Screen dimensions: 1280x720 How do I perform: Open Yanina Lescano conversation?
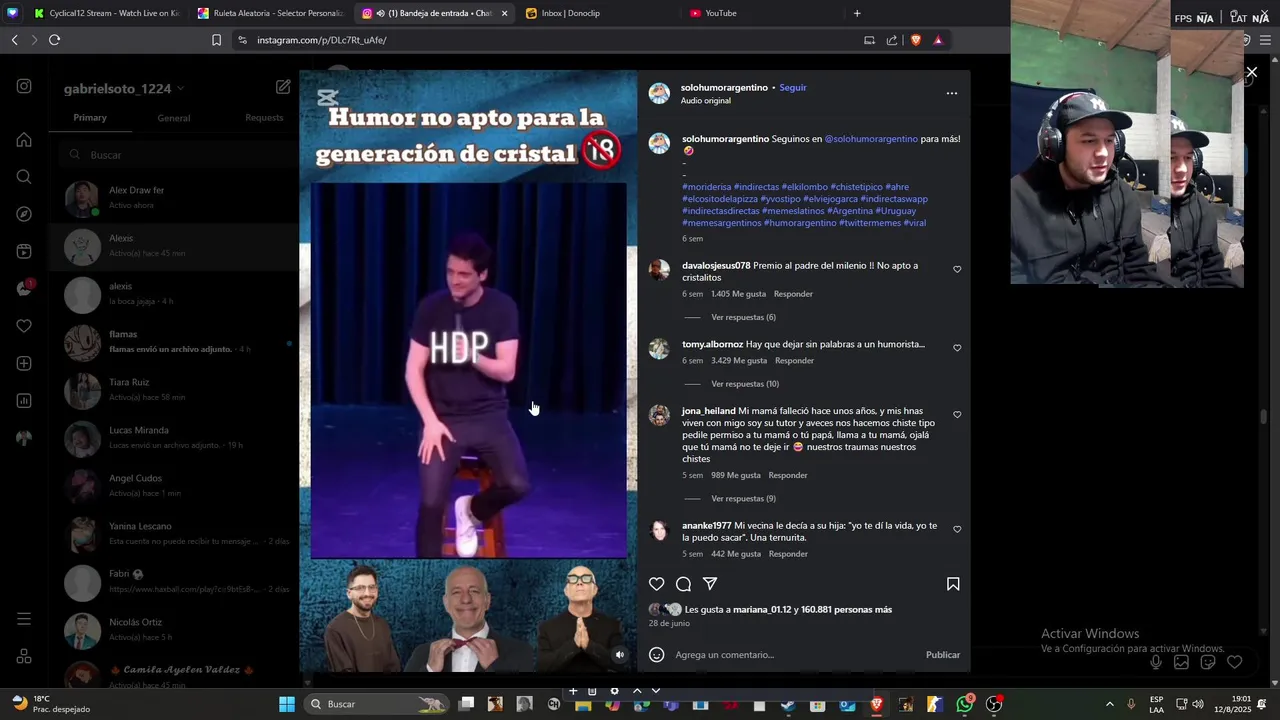175,533
